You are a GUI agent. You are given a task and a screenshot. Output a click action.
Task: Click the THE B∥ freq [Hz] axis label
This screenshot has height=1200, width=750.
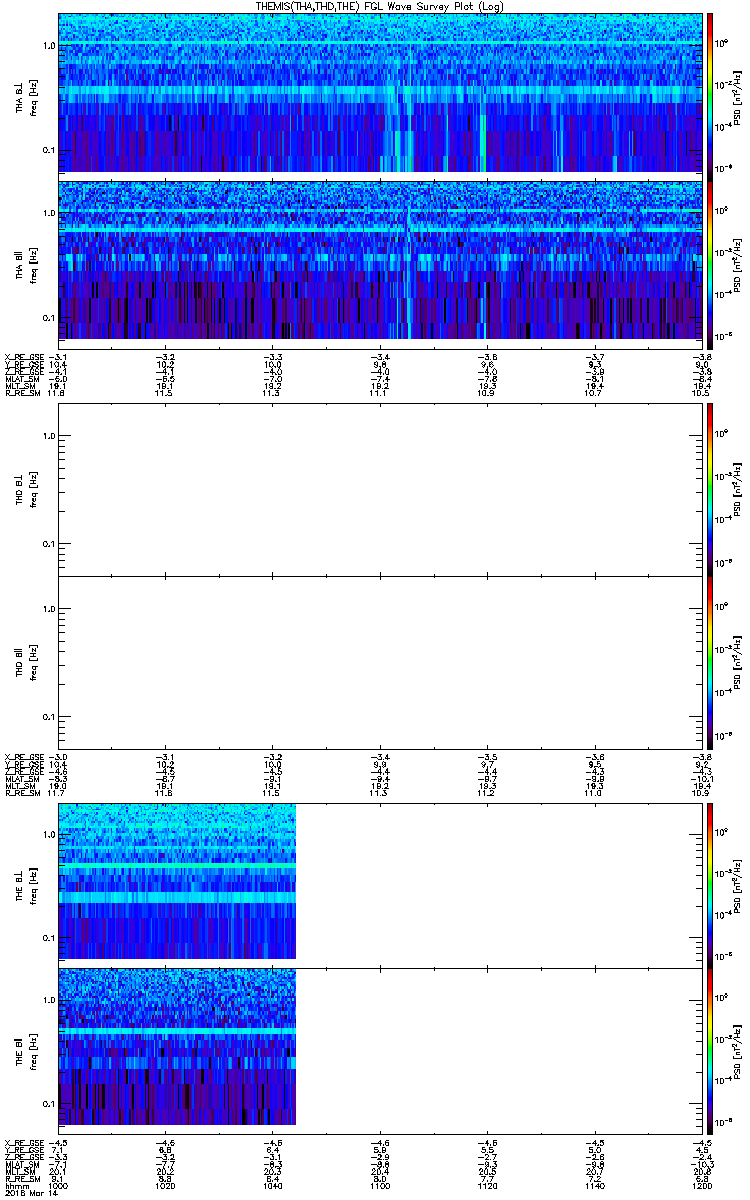[x=34, y=1049]
